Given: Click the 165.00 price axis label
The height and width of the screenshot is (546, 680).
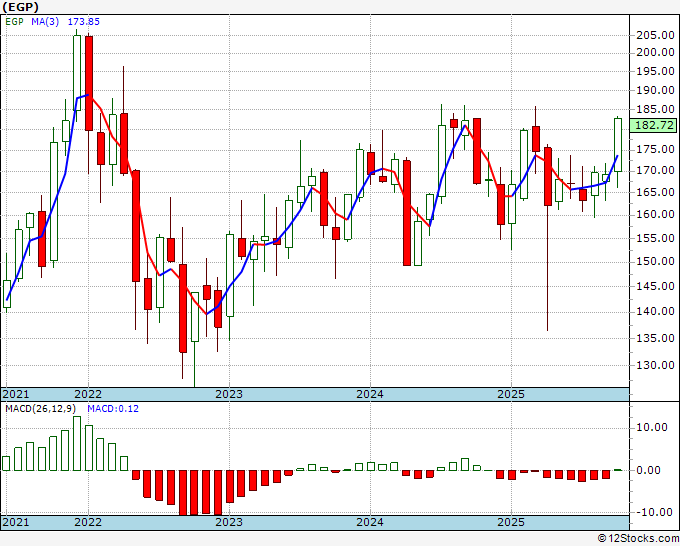Looking at the screenshot, I should click(655, 192).
